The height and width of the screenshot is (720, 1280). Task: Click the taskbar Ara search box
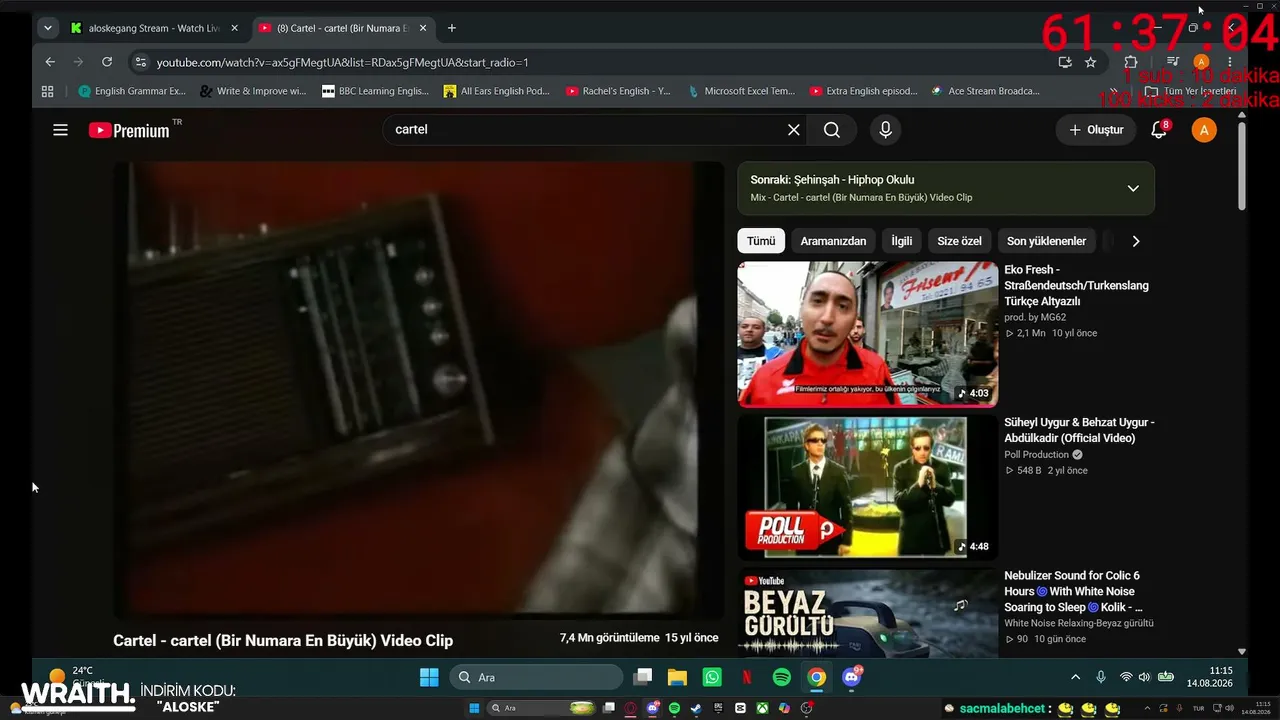point(536,677)
